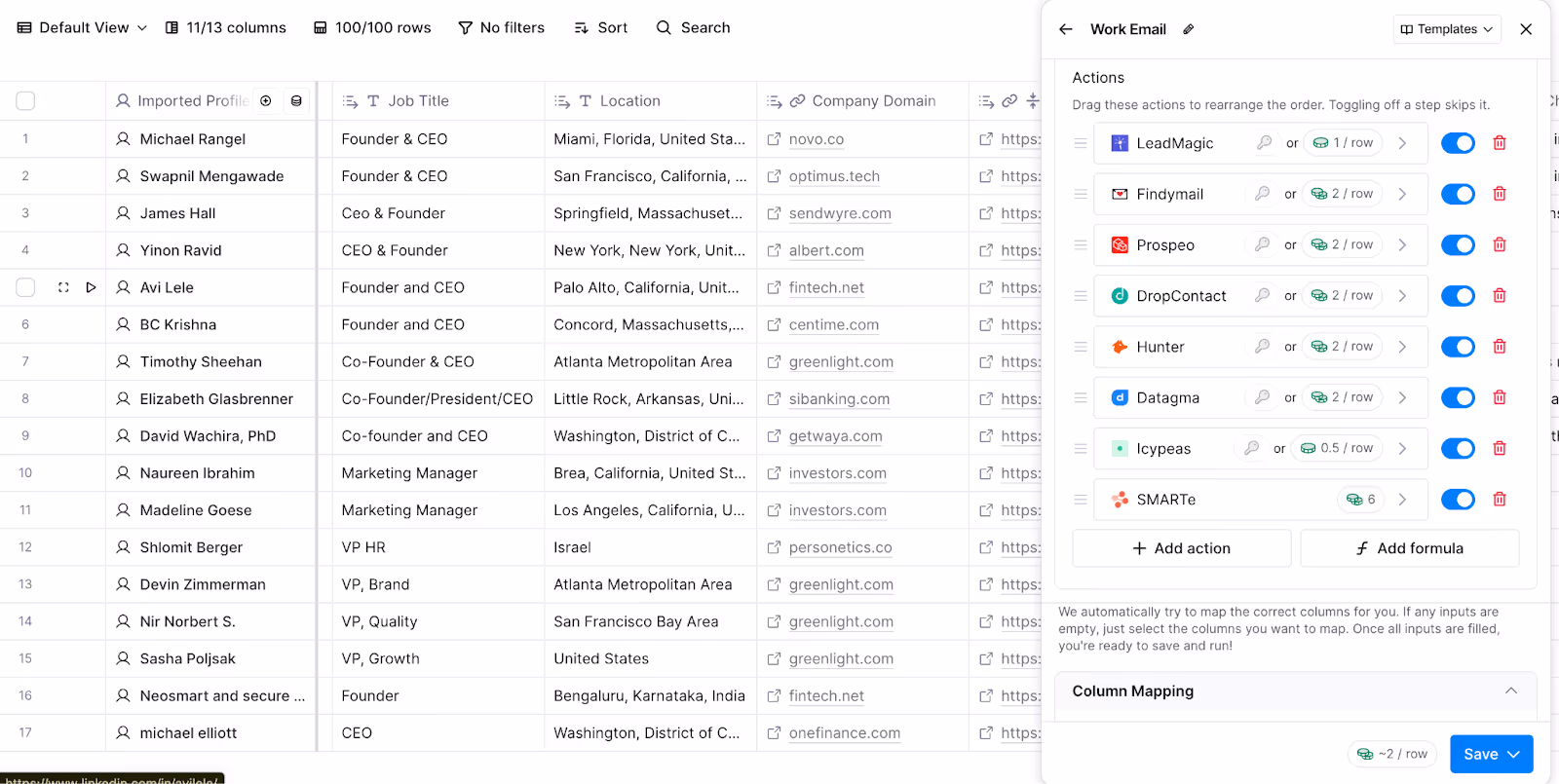This screenshot has height=784, width=1559.
Task: Open the Templates dropdown
Action: 1447,29
